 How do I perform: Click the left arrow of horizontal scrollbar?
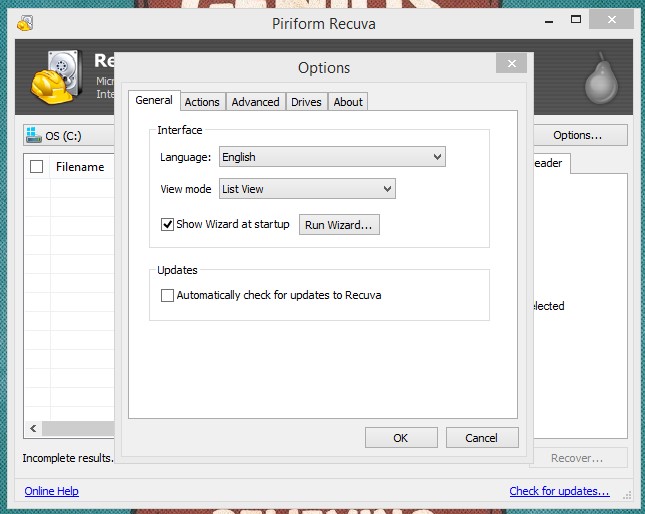coord(33,428)
